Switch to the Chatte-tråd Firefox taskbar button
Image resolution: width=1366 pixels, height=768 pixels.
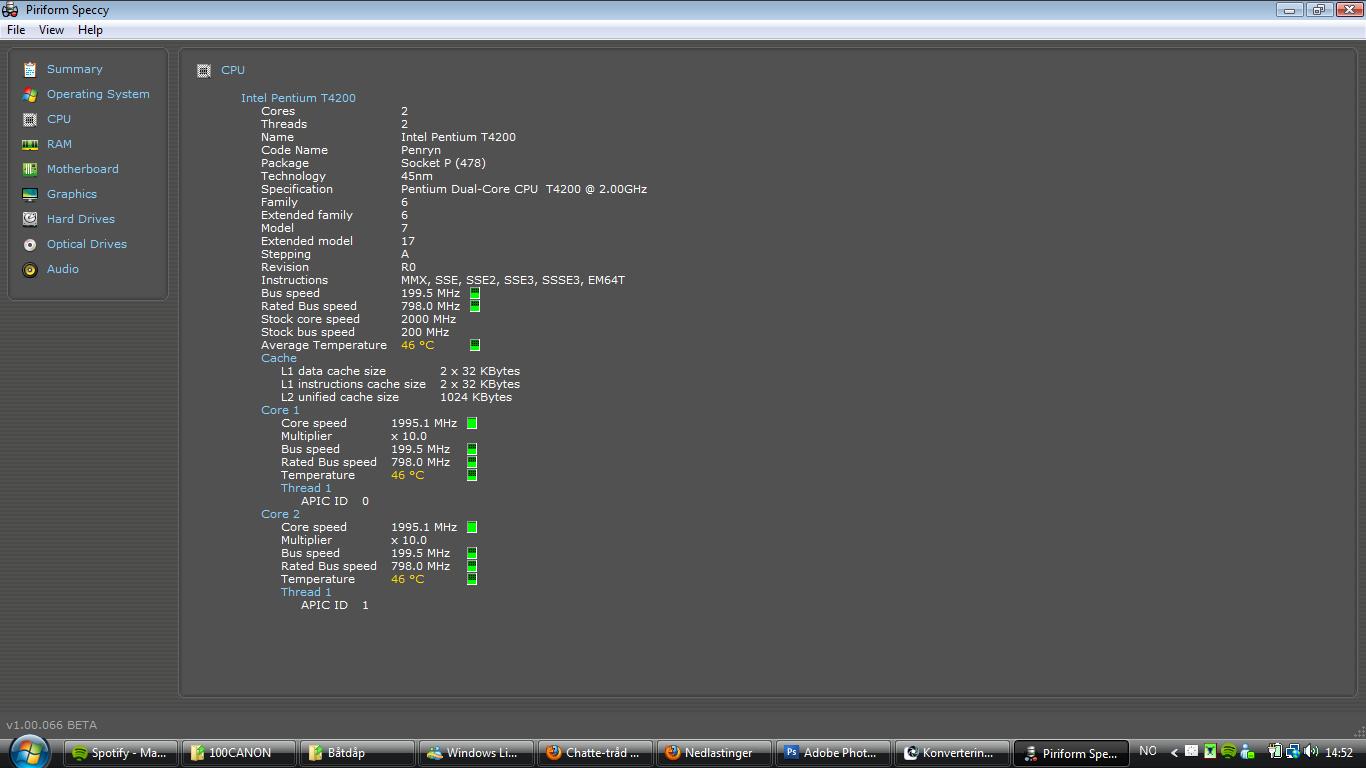coord(597,753)
